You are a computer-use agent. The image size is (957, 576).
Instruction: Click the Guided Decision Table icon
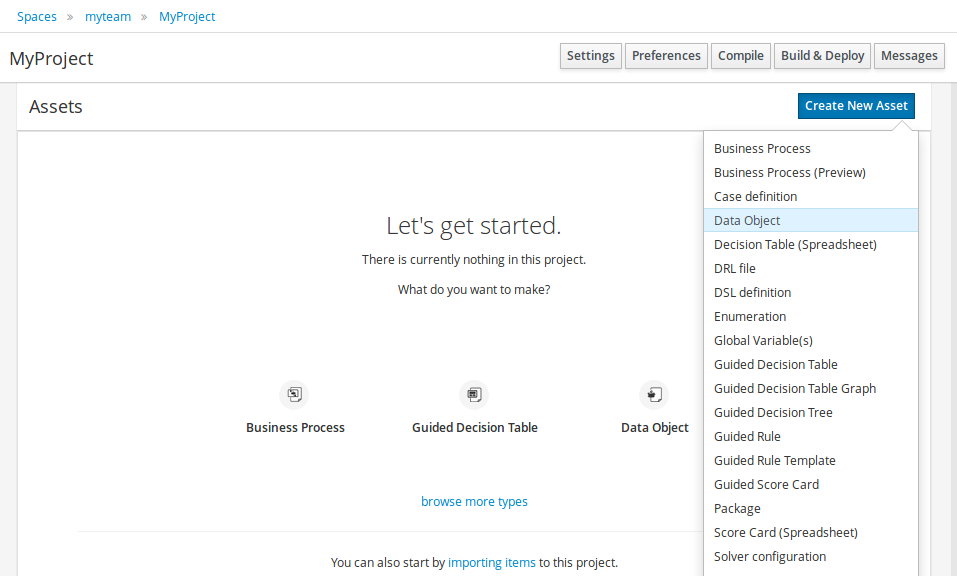pos(474,394)
